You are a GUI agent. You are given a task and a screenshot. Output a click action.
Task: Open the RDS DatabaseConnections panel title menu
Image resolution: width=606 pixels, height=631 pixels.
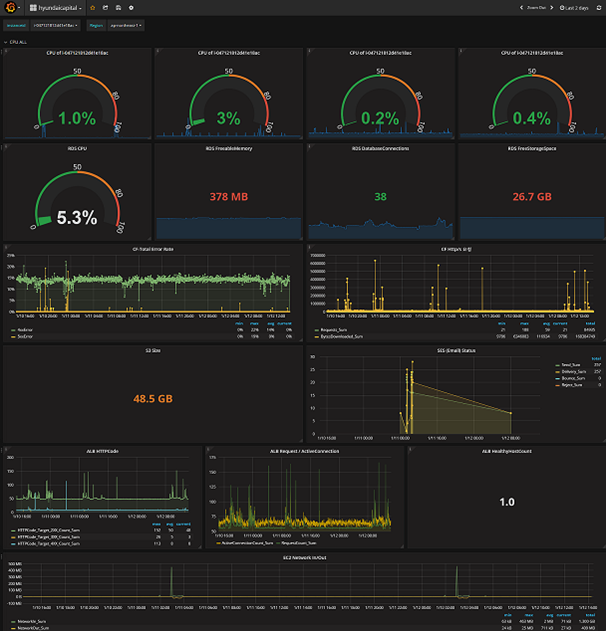pos(380,148)
